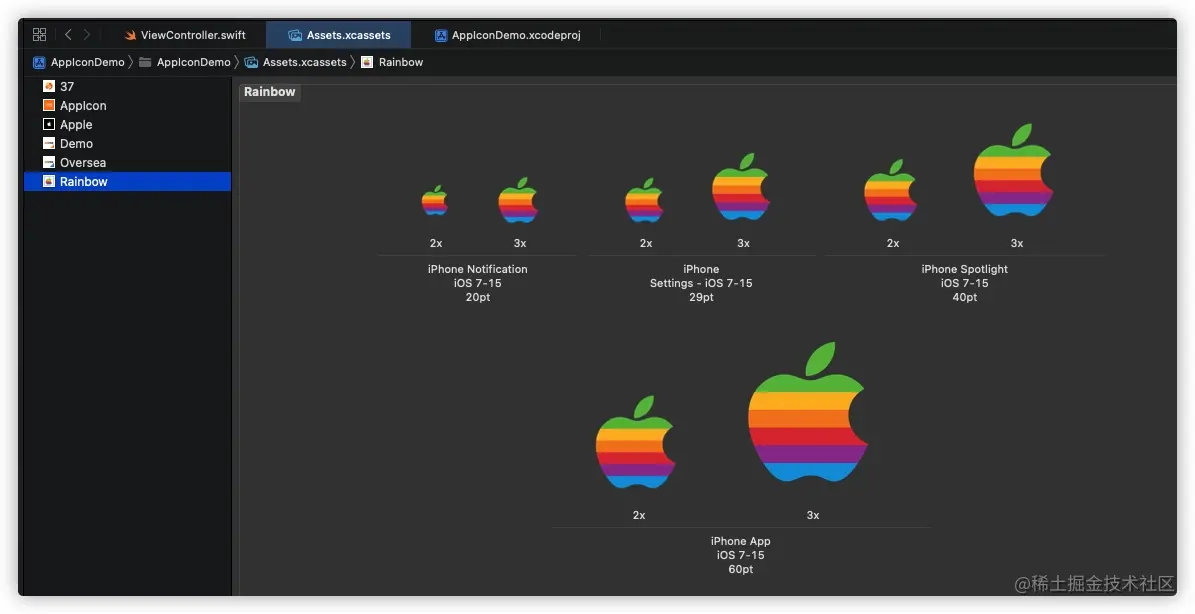The image size is (1195, 614).
Task: Click the icon next to 37
Action: [49, 86]
